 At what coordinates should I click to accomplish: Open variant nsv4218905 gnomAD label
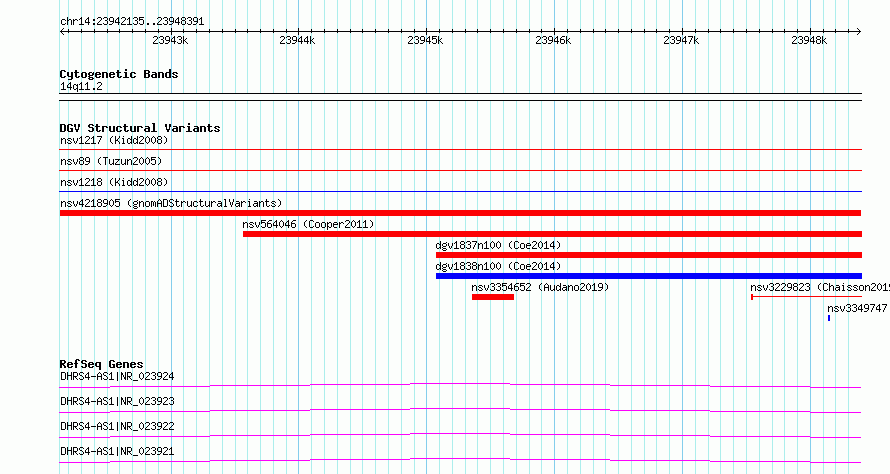pos(171,203)
